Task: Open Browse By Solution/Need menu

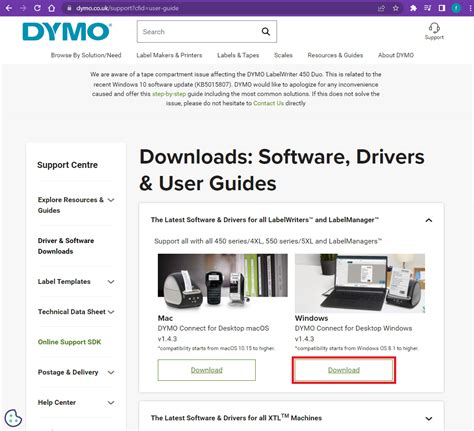Action: tap(86, 55)
